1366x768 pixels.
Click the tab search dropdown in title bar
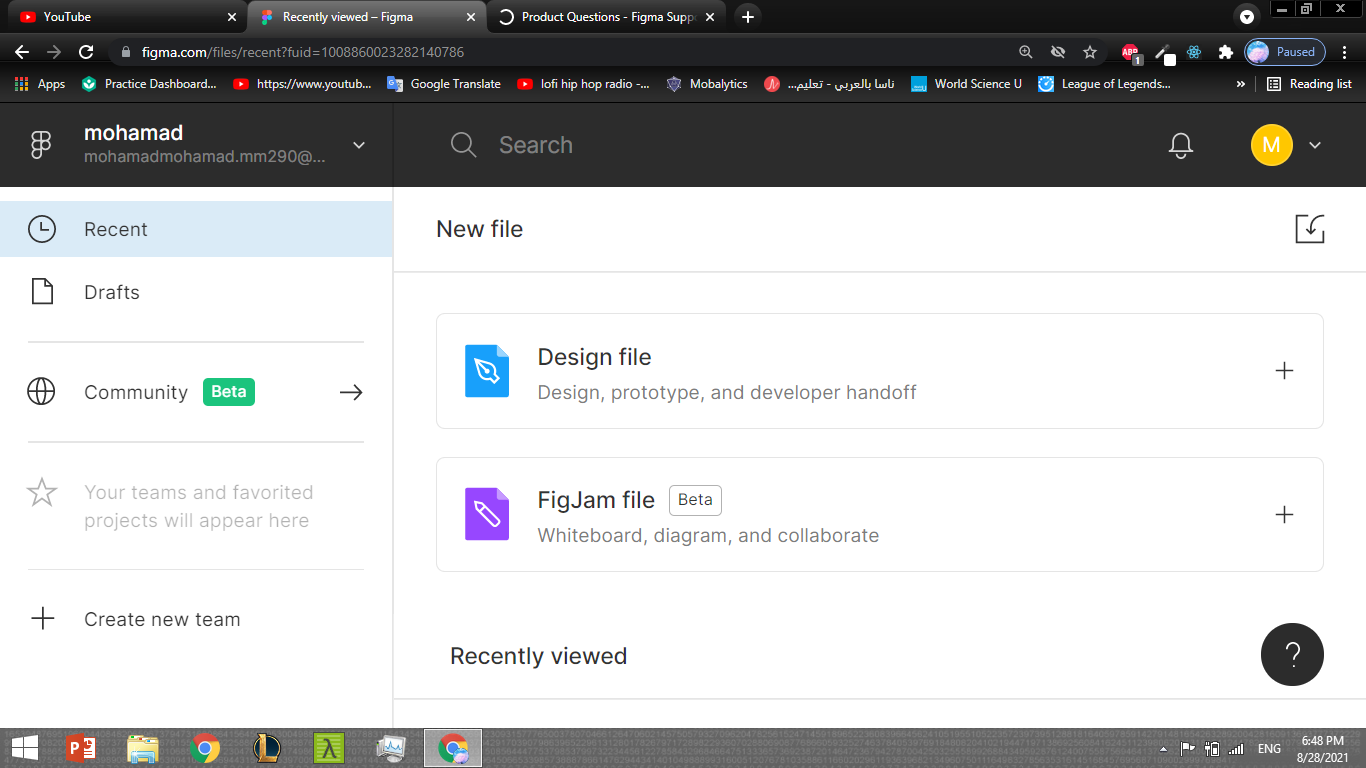click(1247, 17)
